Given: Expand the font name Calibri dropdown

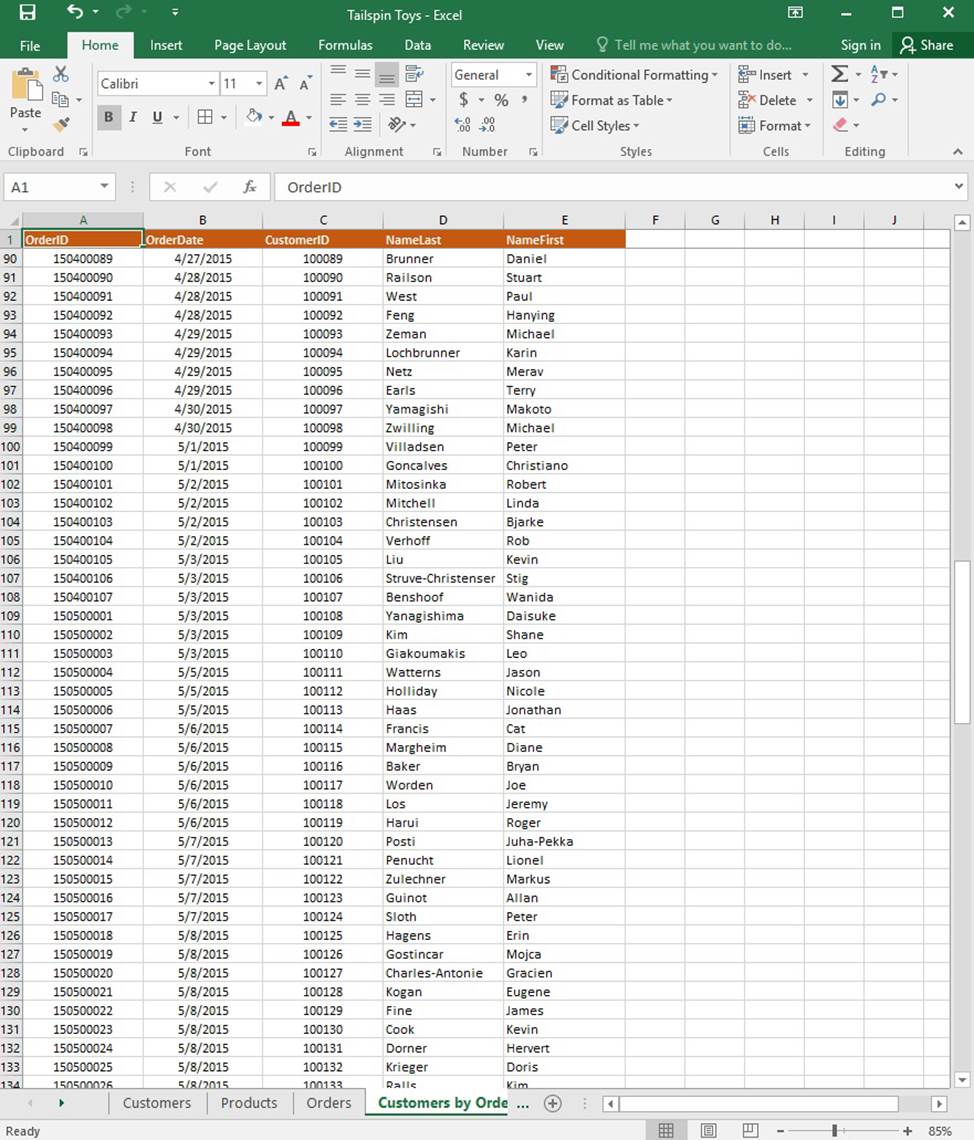Looking at the screenshot, I should (211, 84).
